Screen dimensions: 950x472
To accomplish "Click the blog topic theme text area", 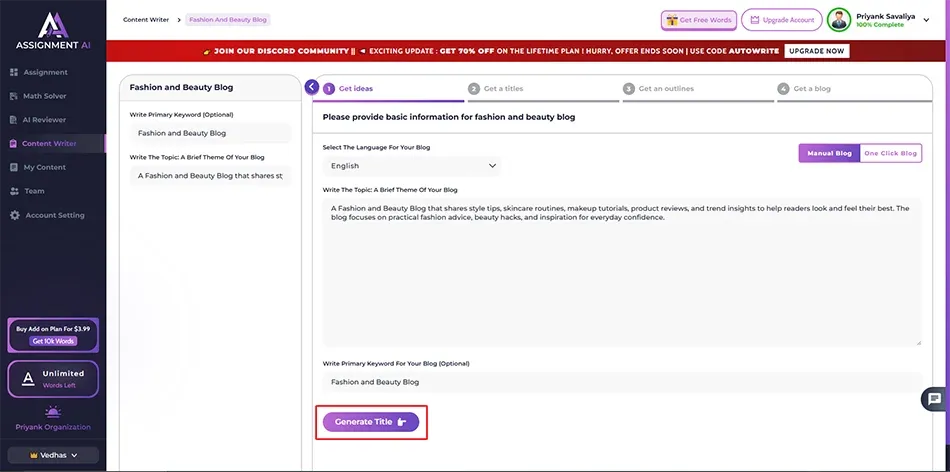I will tap(621, 270).
